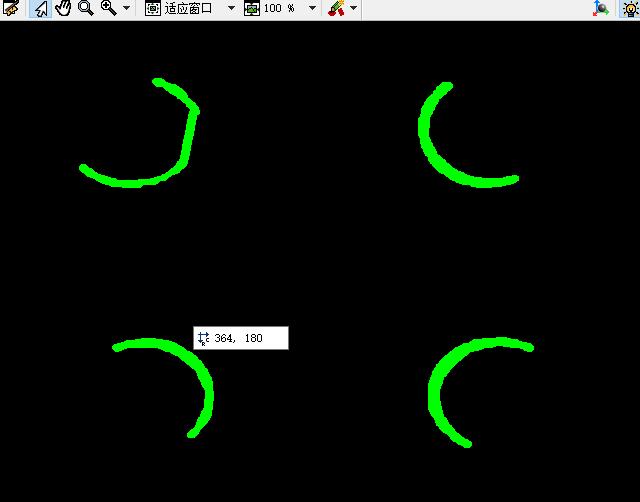Select the arrow pointer tool

click(x=40, y=8)
